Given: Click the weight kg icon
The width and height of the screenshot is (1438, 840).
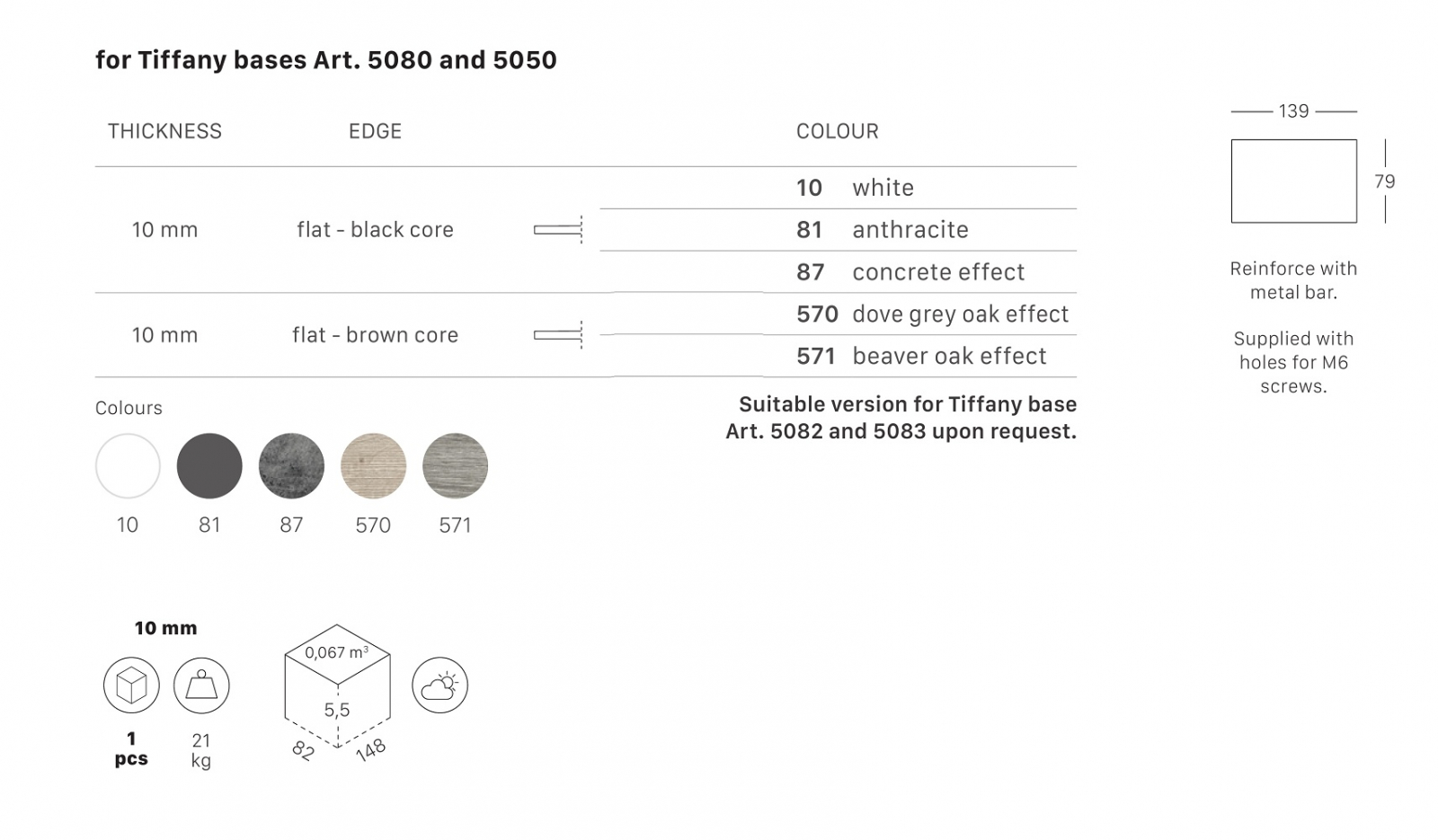Looking at the screenshot, I should coord(201,685).
